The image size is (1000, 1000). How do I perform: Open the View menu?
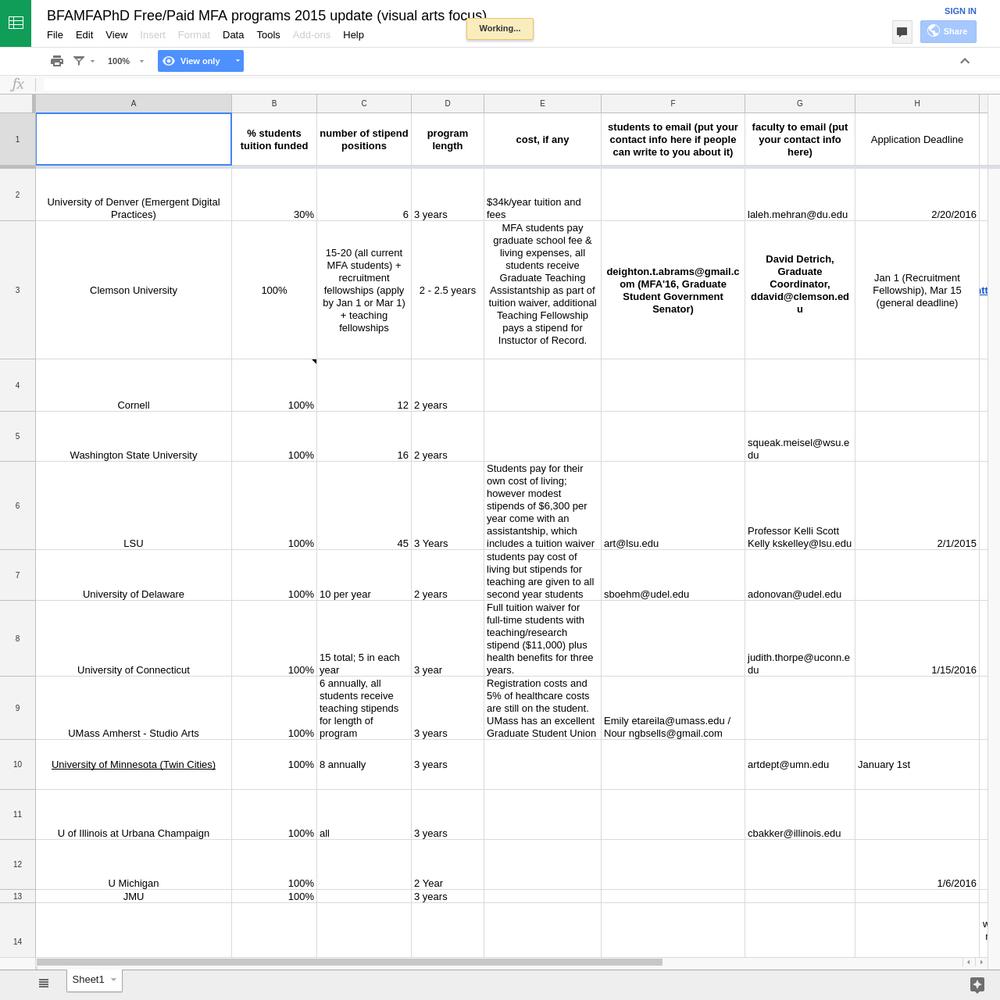point(116,35)
